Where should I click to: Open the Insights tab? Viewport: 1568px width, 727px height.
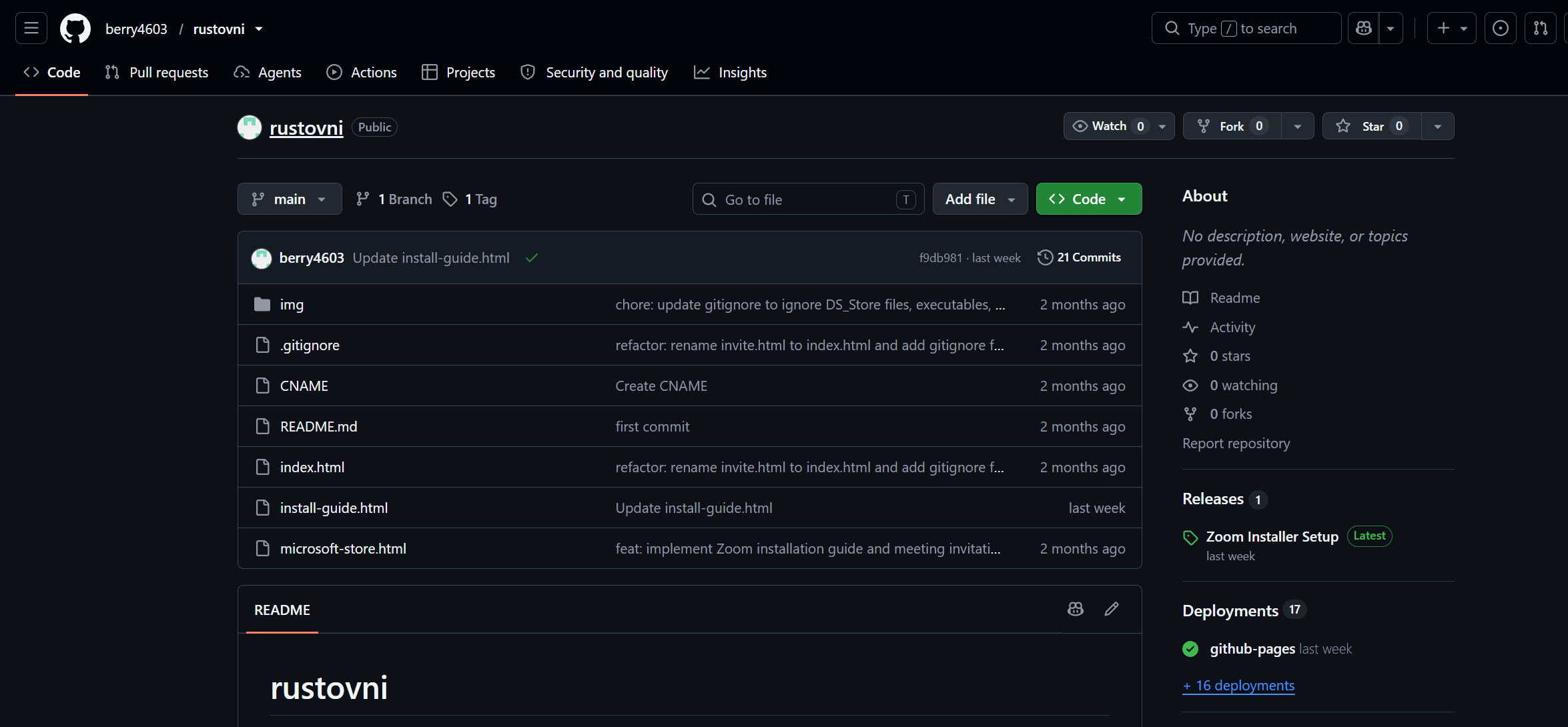click(731, 72)
